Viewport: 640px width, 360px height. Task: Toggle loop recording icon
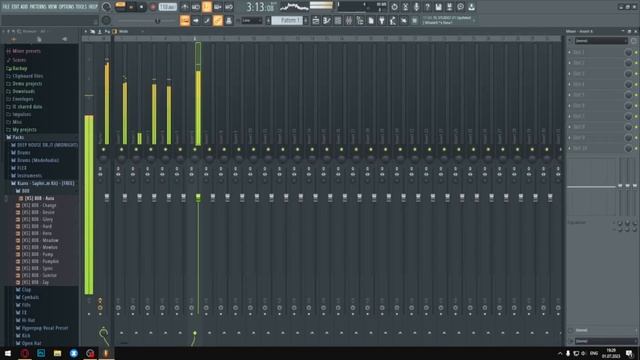pos(229,7)
